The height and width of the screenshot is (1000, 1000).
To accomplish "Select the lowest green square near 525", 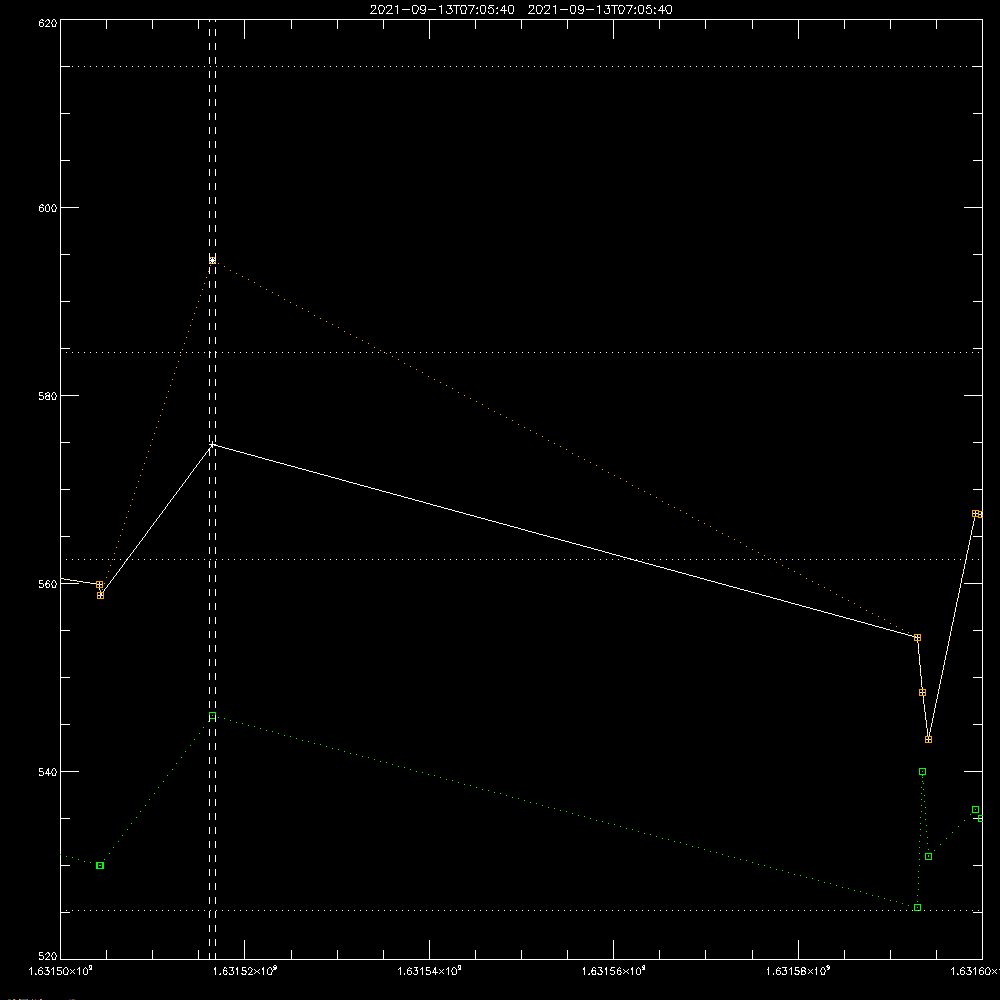I will [918, 908].
